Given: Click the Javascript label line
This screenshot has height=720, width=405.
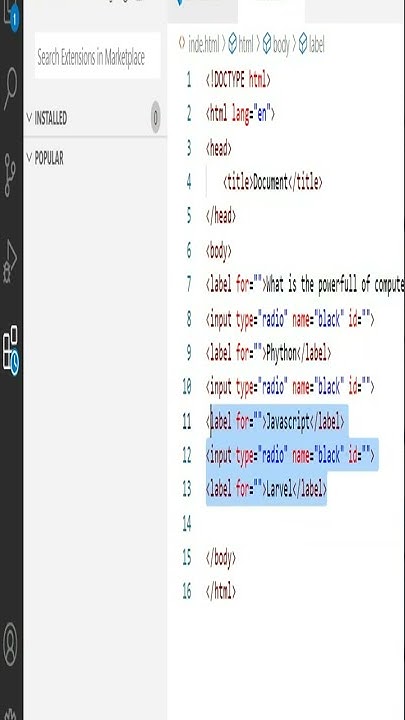Looking at the screenshot, I should tap(275, 422).
